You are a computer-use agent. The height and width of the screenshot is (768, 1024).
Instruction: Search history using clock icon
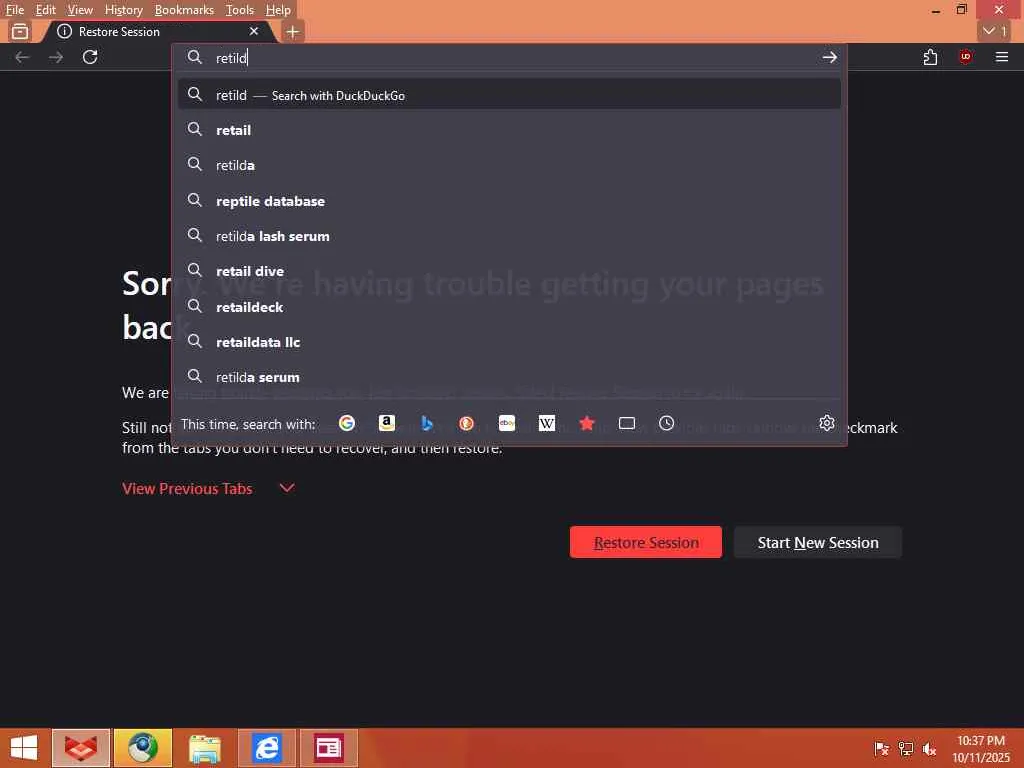(x=666, y=423)
